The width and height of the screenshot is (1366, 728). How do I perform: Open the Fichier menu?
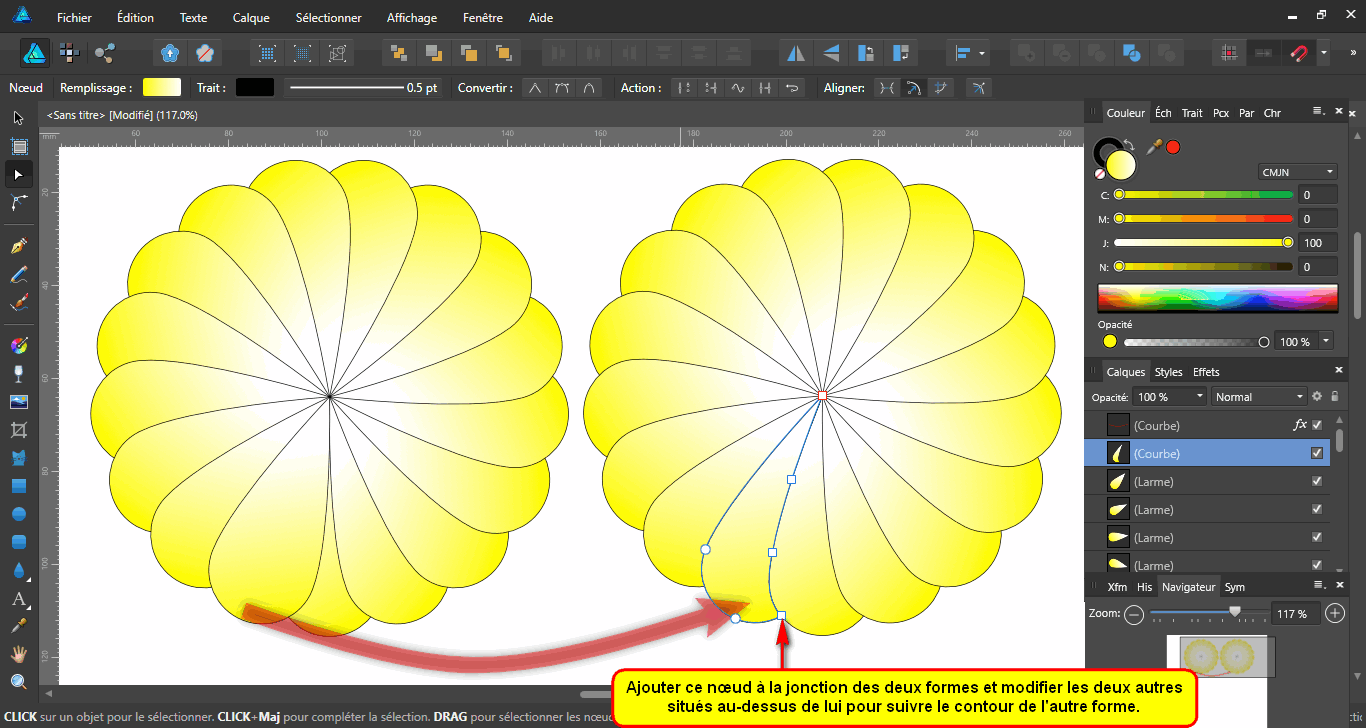[x=74, y=18]
